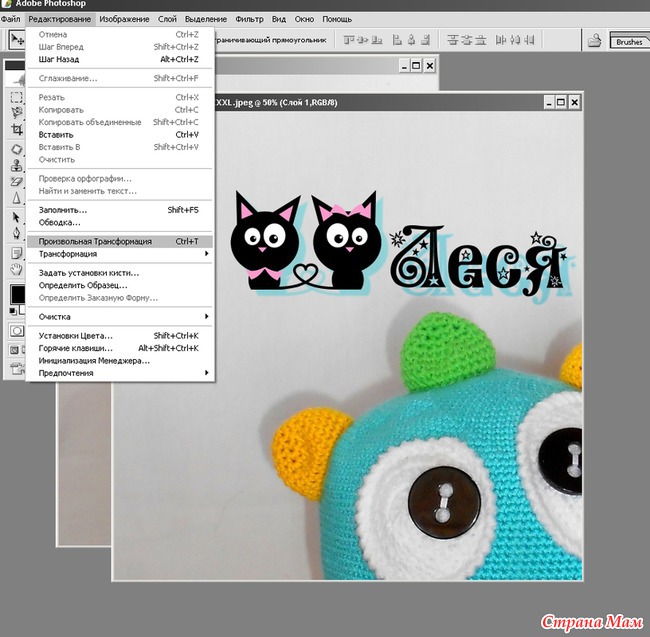Maximize the XXL.jpeg document window
Image resolution: width=650 pixels, height=637 pixels.
560,101
